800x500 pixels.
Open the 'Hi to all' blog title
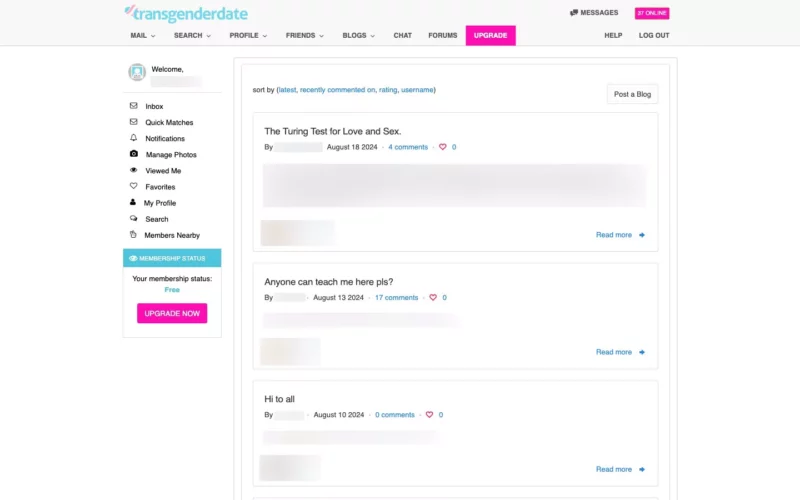pyautogui.click(x=279, y=399)
